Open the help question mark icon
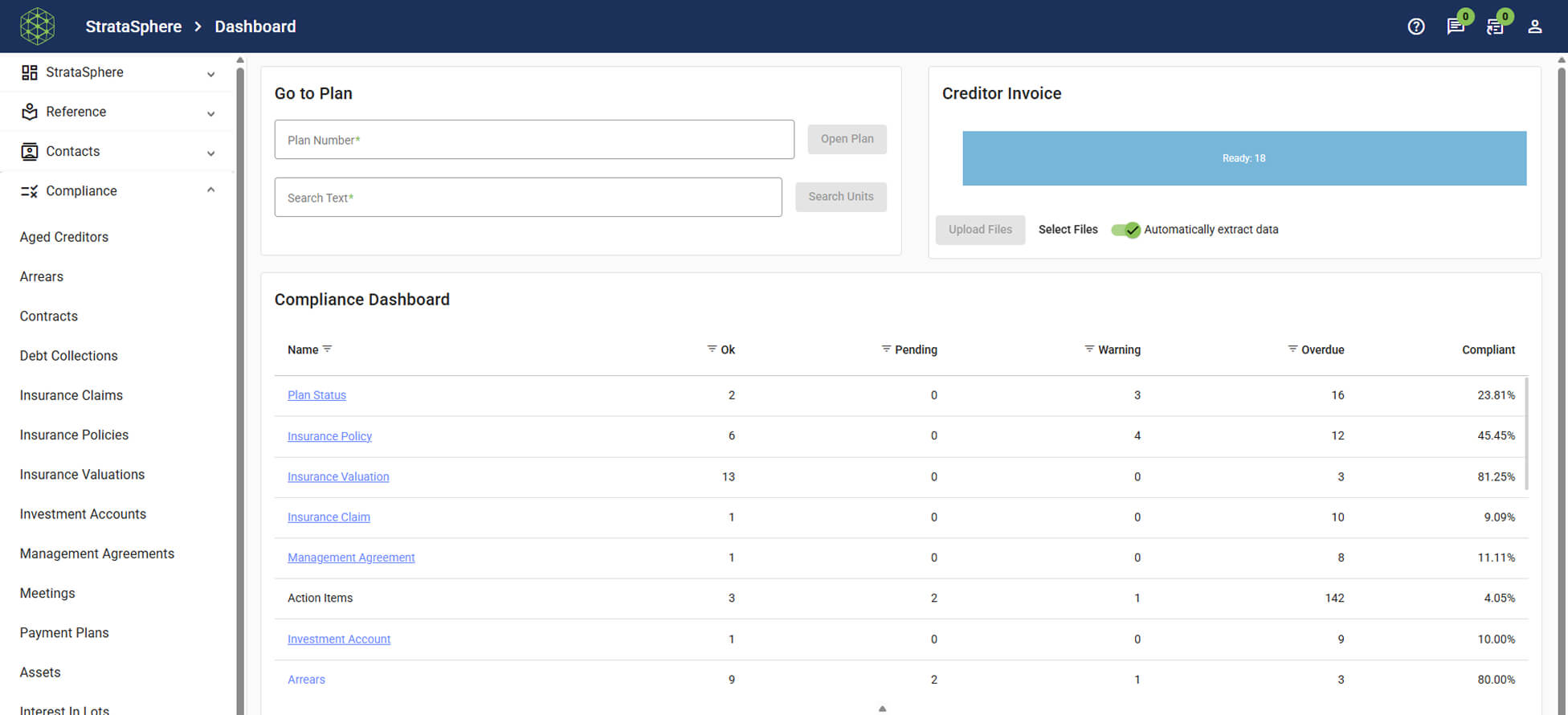This screenshot has height=715, width=1568. tap(1416, 27)
